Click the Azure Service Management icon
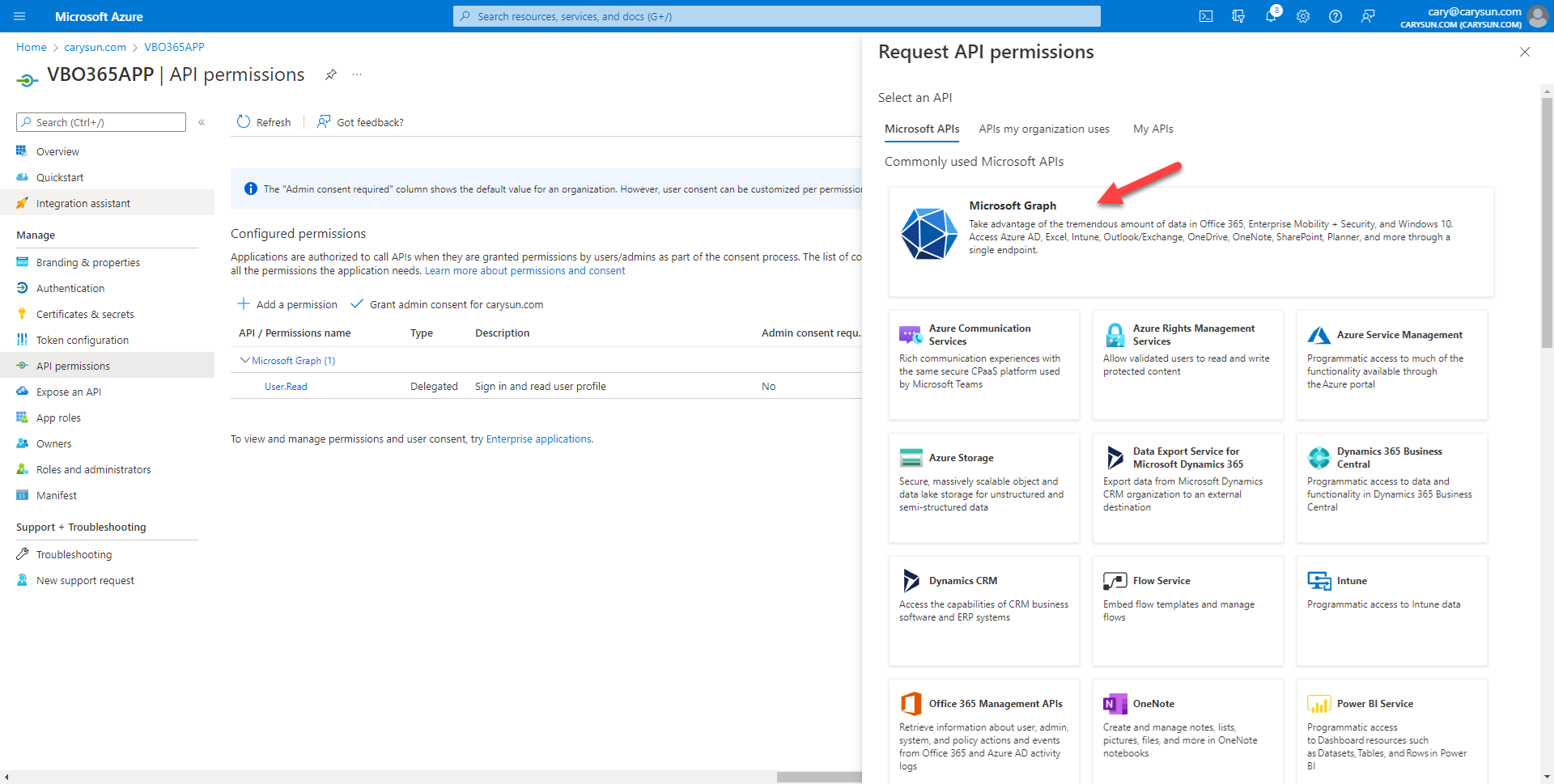1554x784 pixels. tap(1319, 335)
